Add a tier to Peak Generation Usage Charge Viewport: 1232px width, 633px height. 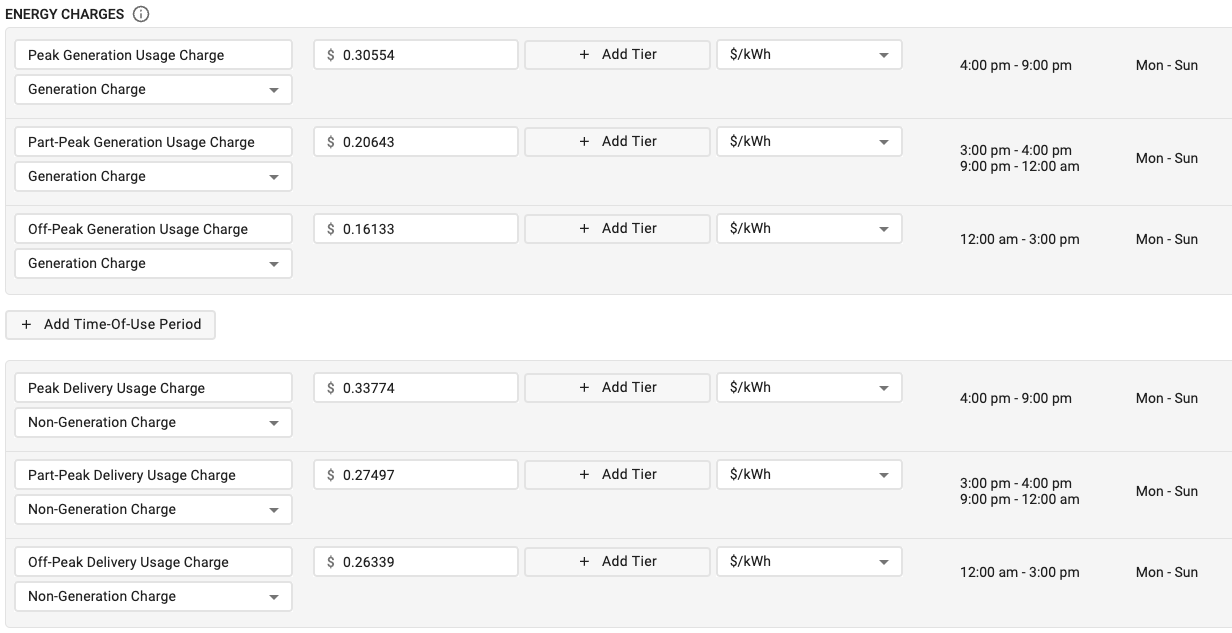click(617, 55)
